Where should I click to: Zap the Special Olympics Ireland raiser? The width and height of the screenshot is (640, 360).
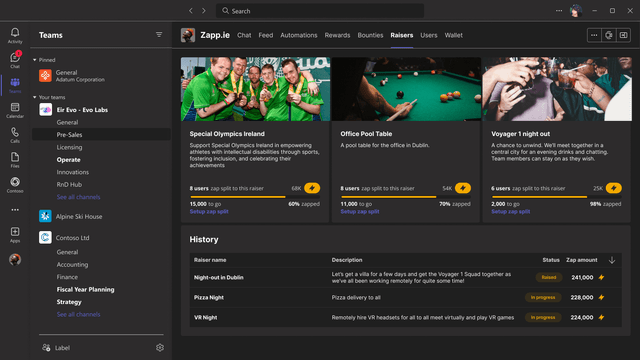tap(312, 188)
